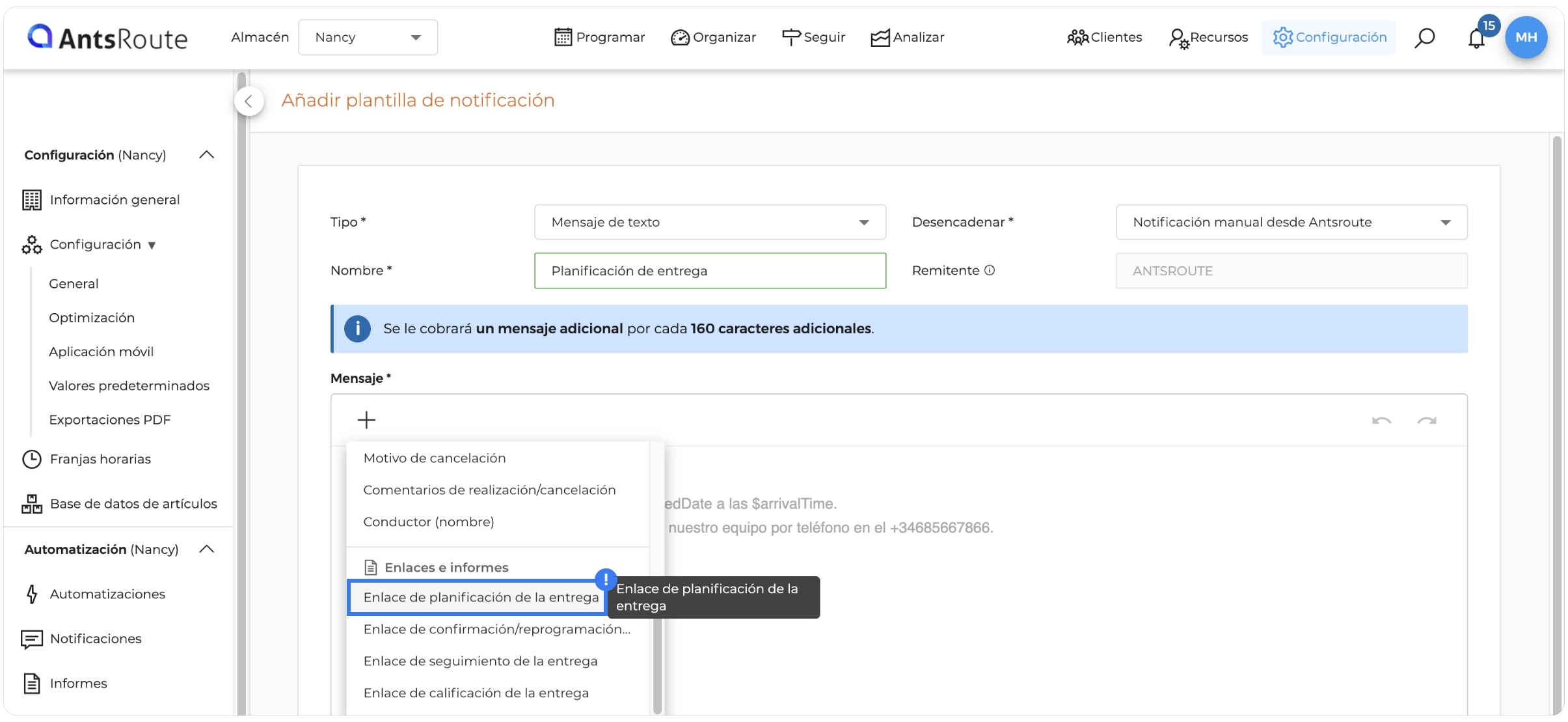Click the disabled Remitente field
The width and height of the screenshot is (1568, 722).
(1291, 270)
